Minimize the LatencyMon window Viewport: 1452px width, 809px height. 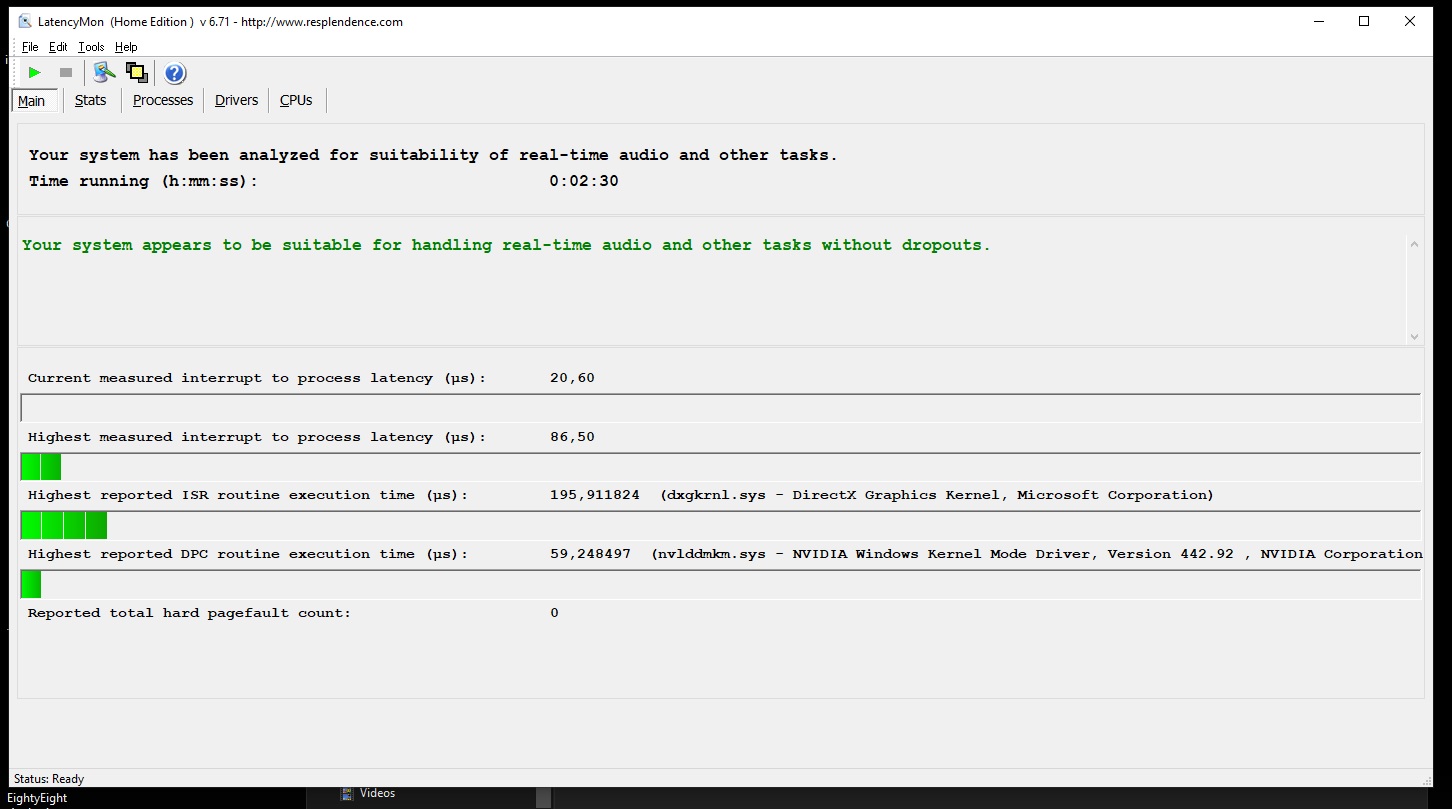pyautogui.click(x=1317, y=21)
